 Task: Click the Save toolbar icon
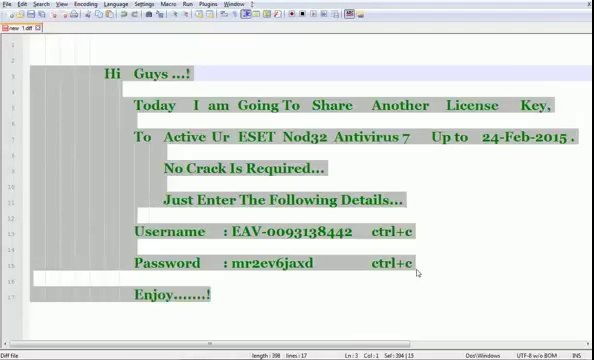[x=31, y=14]
